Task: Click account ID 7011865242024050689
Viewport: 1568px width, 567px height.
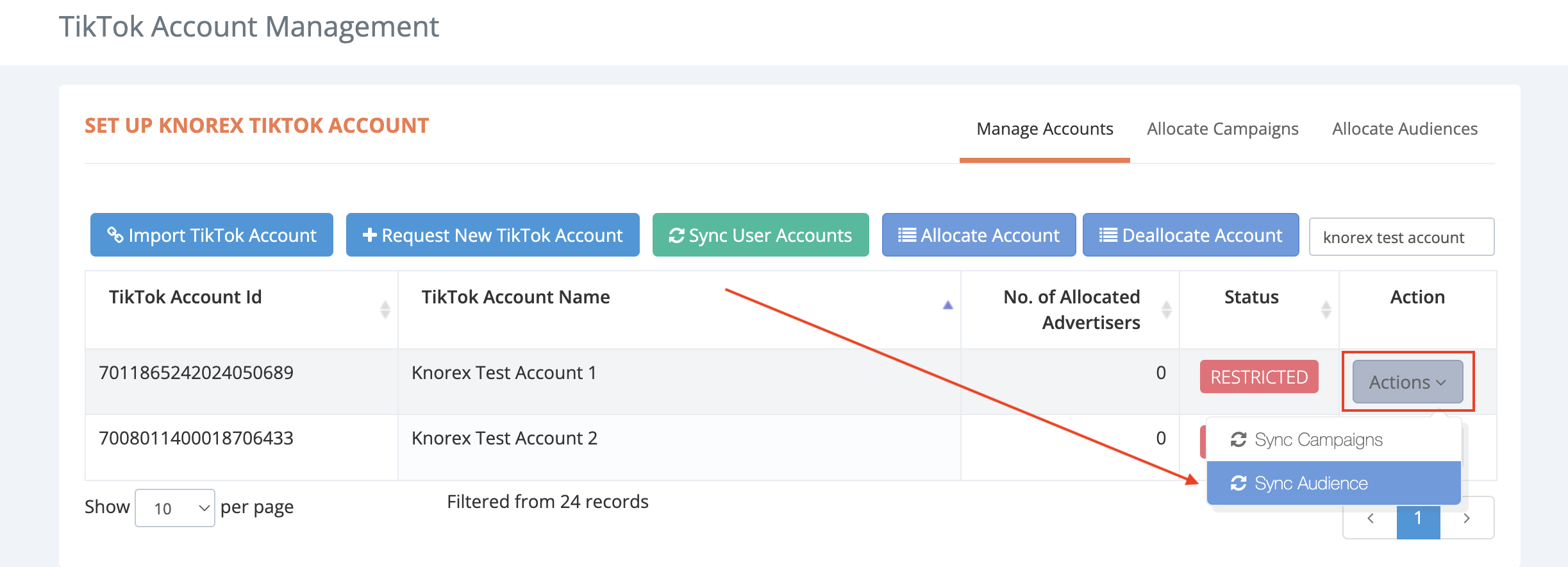Action: pos(196,373)
